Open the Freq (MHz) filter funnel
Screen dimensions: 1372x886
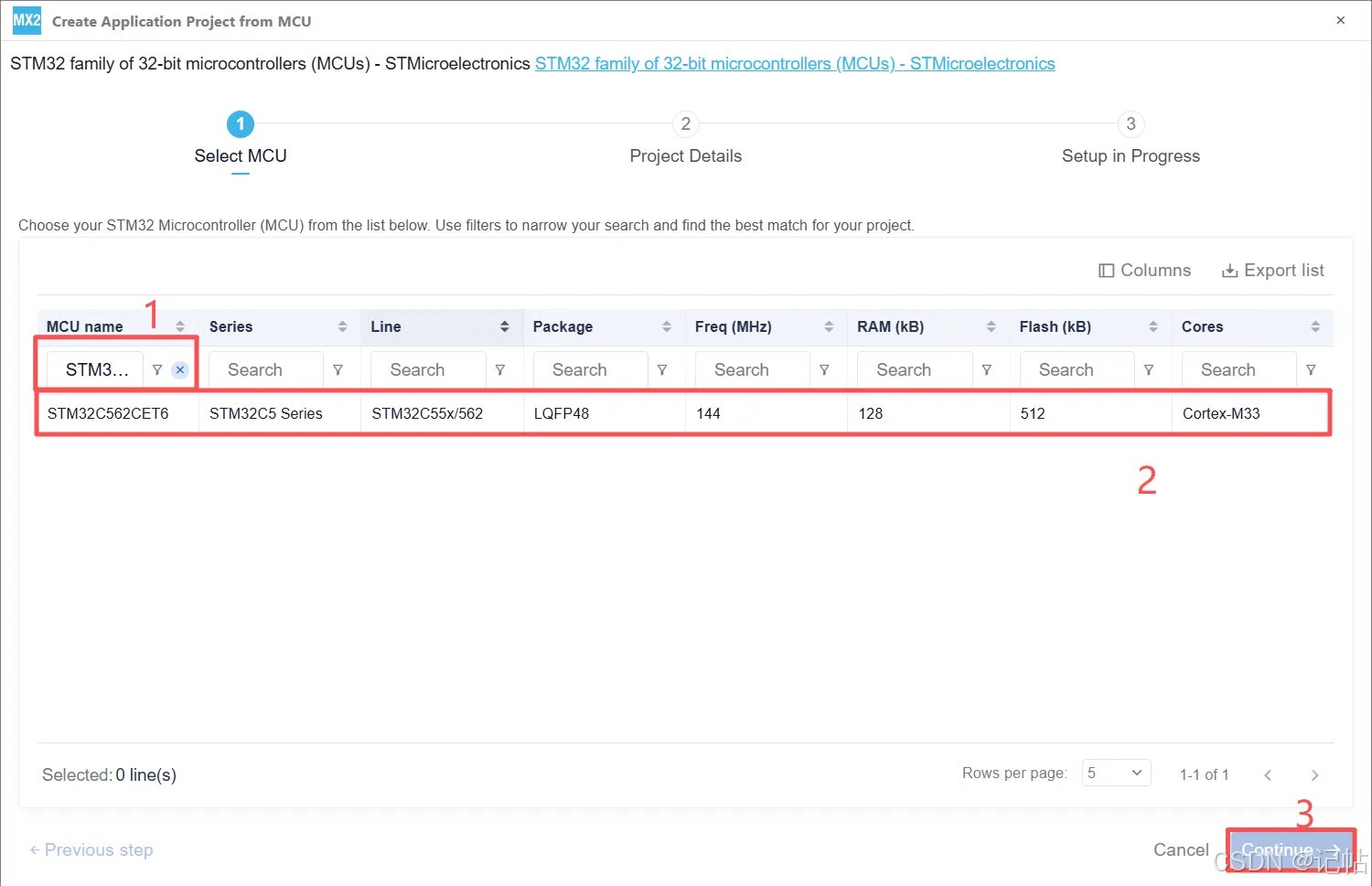pos(824,369)
